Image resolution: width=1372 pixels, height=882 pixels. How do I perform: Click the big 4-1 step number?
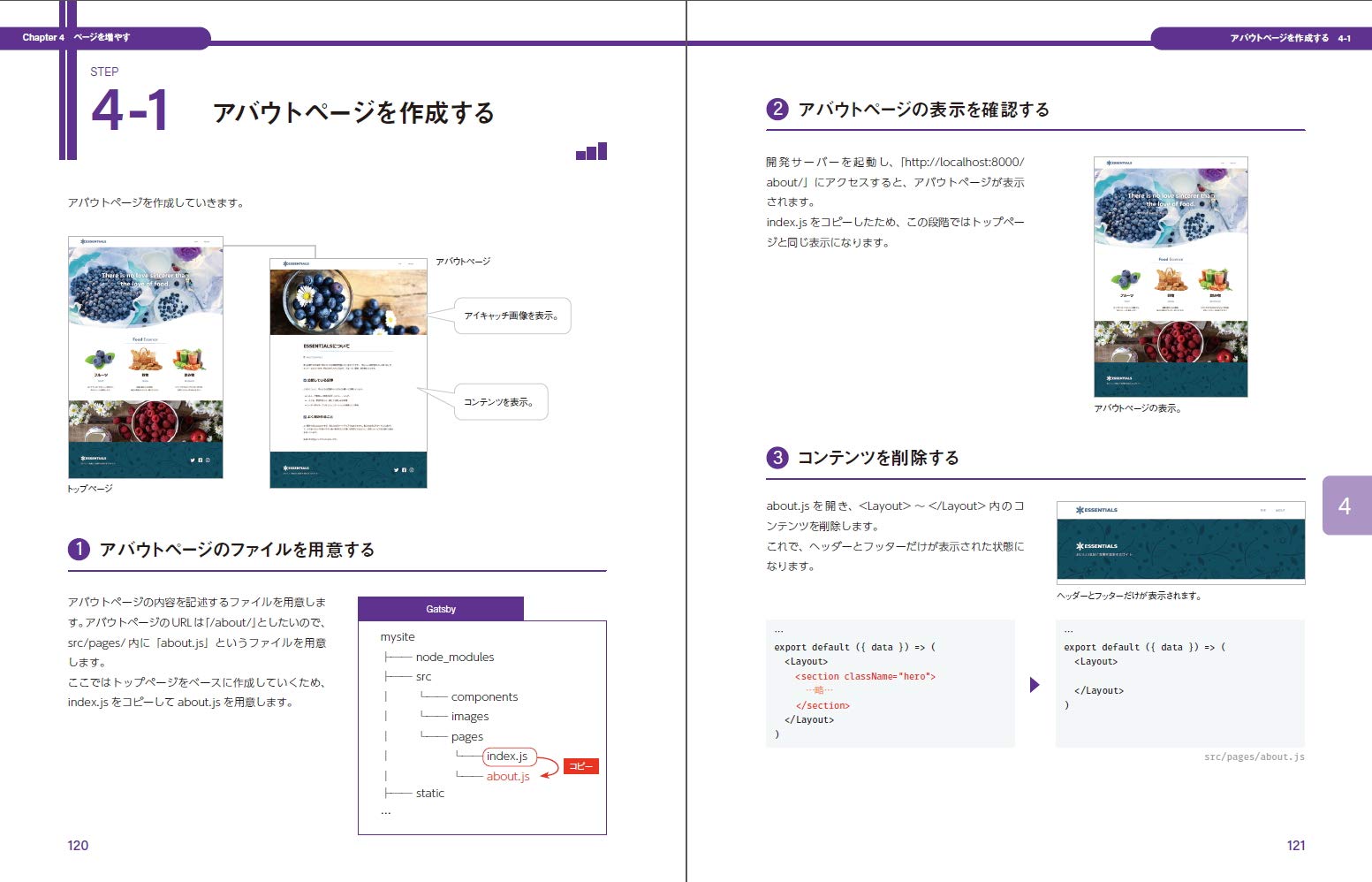point(131,111)
